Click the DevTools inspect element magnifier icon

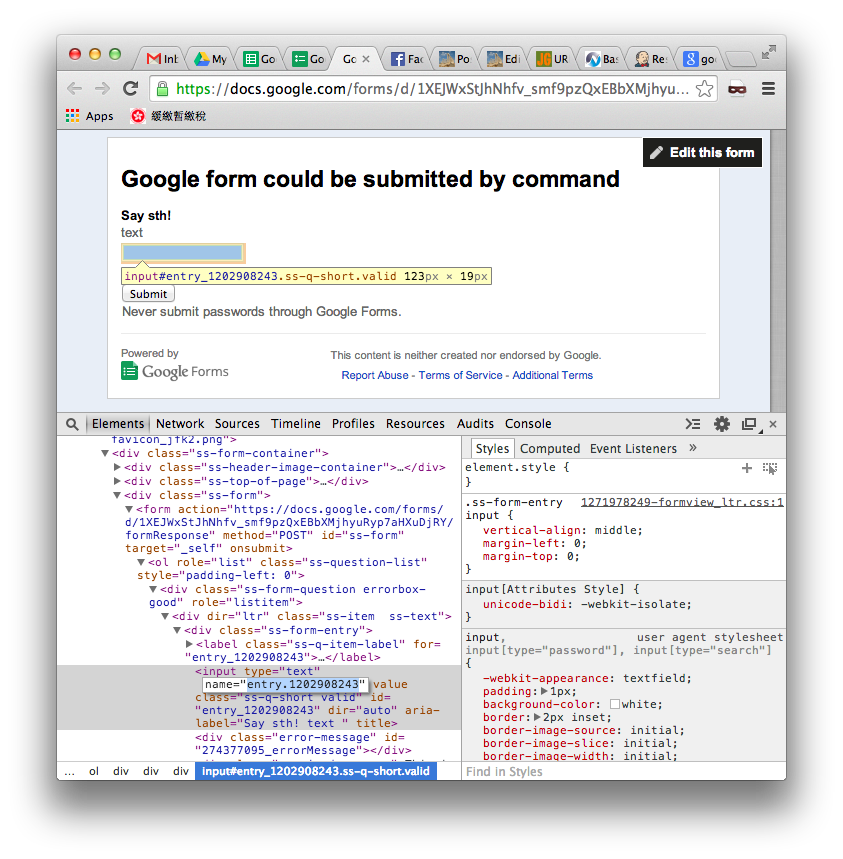point(72,424)
